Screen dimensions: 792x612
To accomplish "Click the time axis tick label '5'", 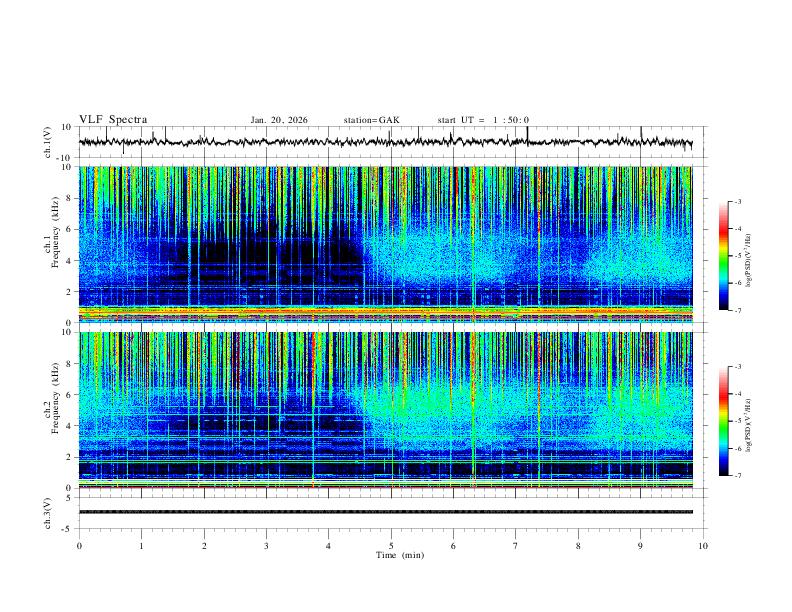I will pos(391,546).
